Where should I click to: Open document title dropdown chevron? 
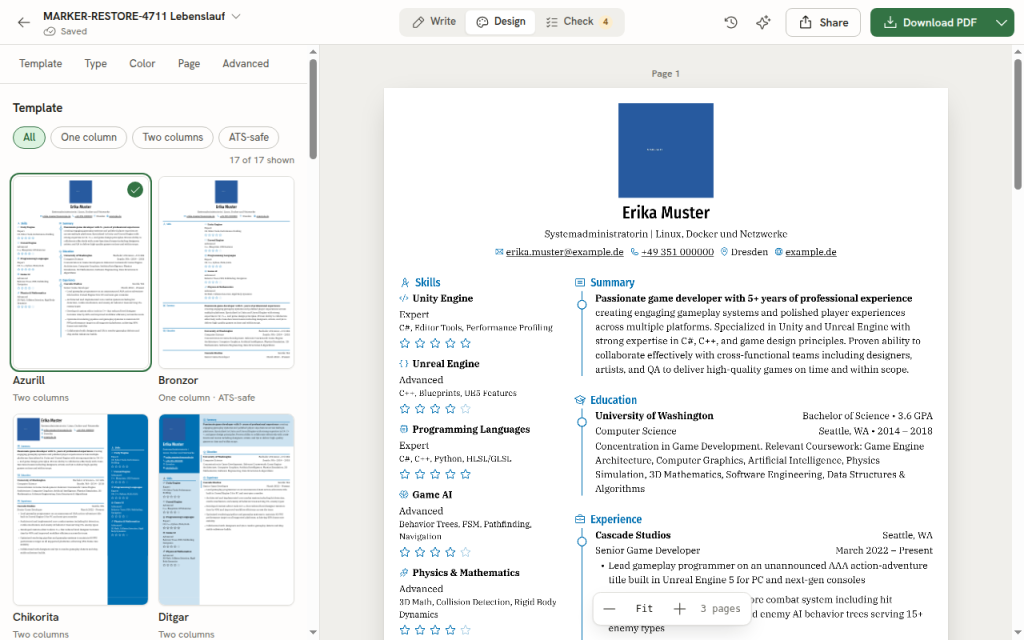[x=236, y=16]
